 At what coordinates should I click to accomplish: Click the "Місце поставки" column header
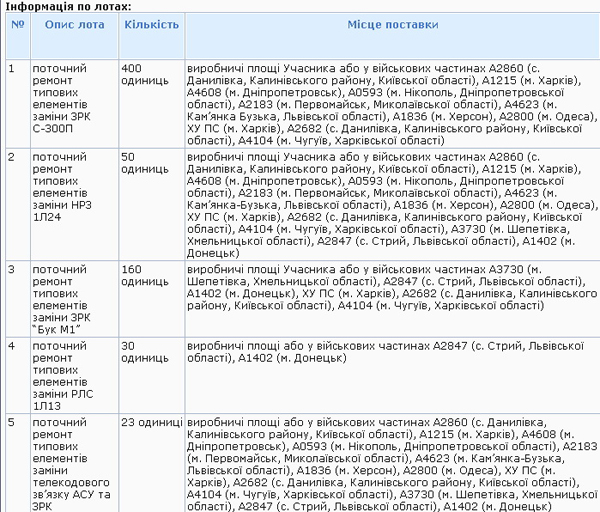click(x=391, y=22)
